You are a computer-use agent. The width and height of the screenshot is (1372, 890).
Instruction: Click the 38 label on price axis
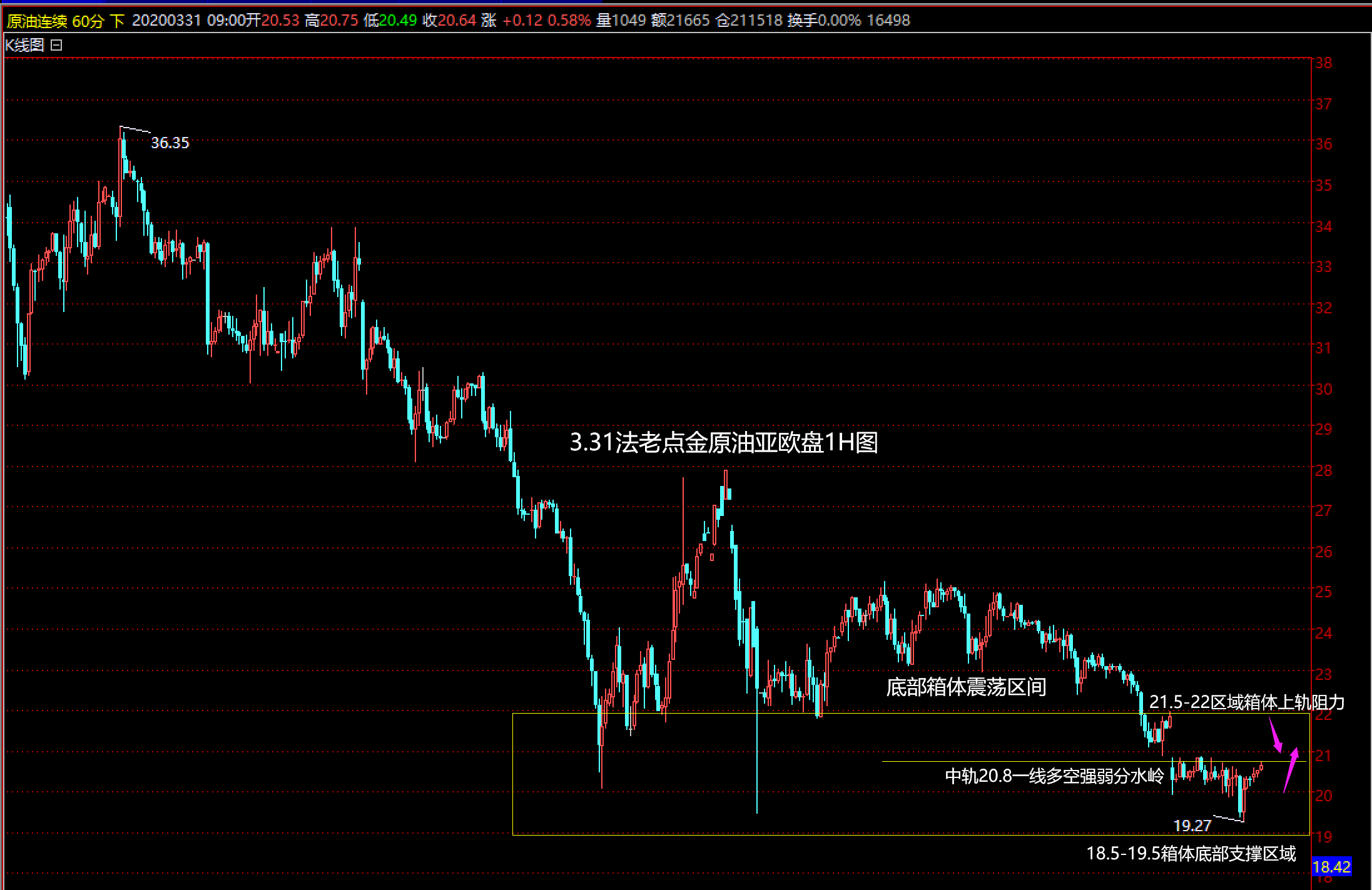coord(1323,63)
